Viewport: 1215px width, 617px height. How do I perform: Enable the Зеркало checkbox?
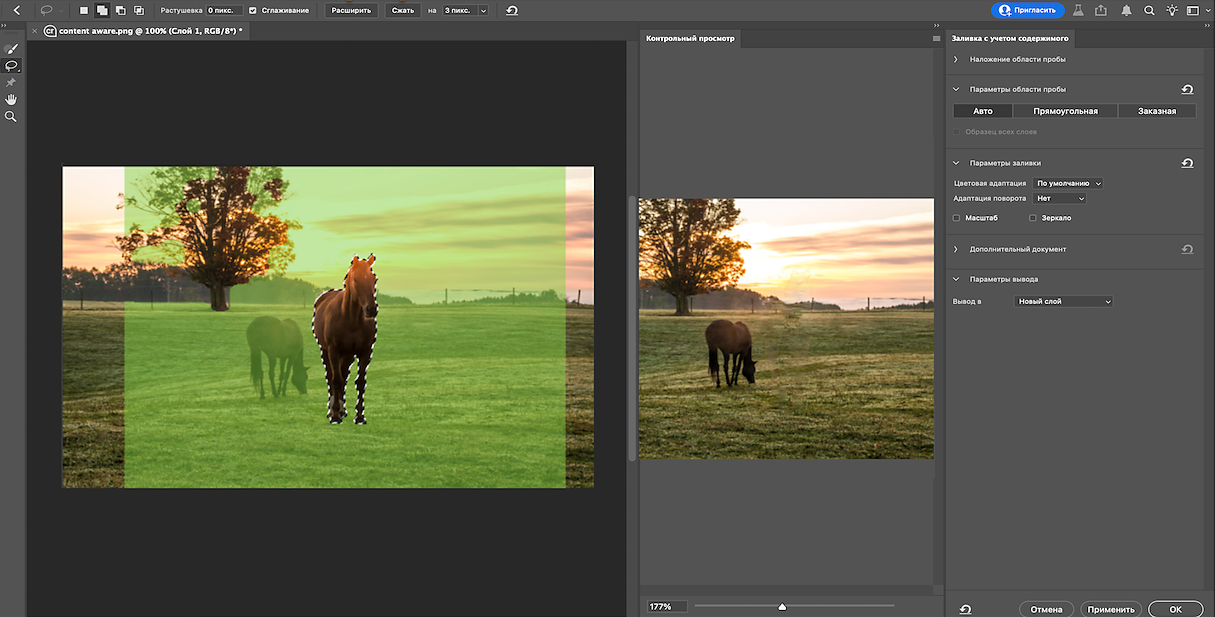pyautogui.click(x=1033, y=217)
